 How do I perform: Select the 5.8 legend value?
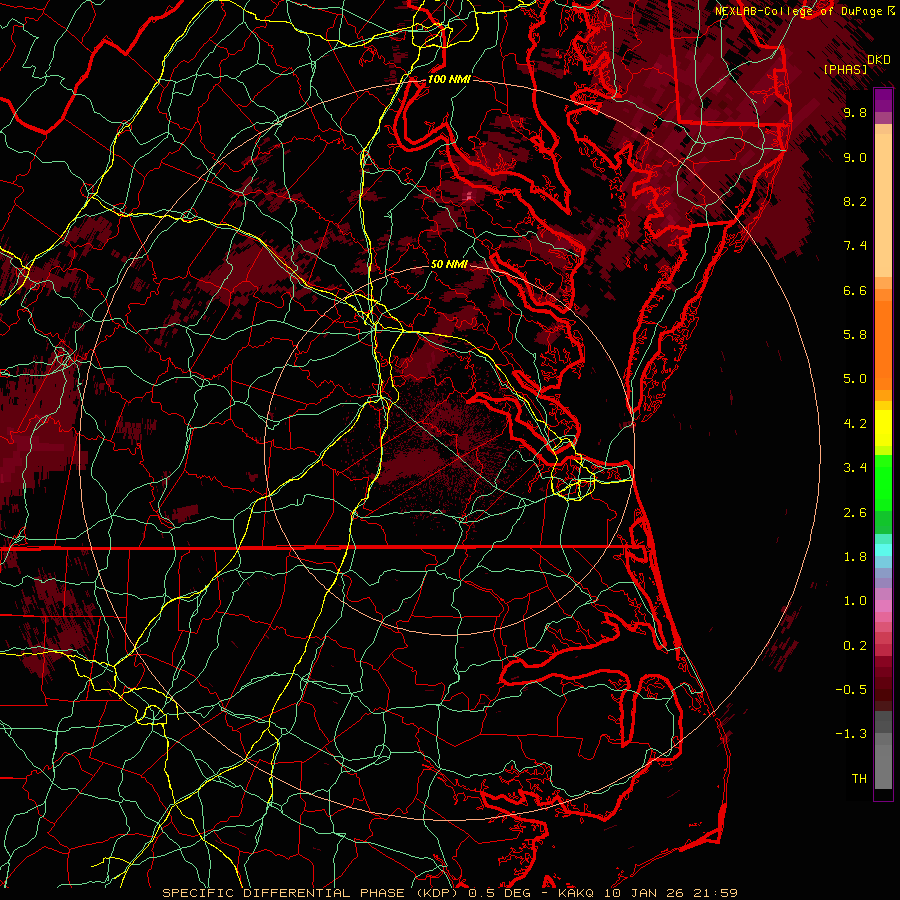[855, 335]
